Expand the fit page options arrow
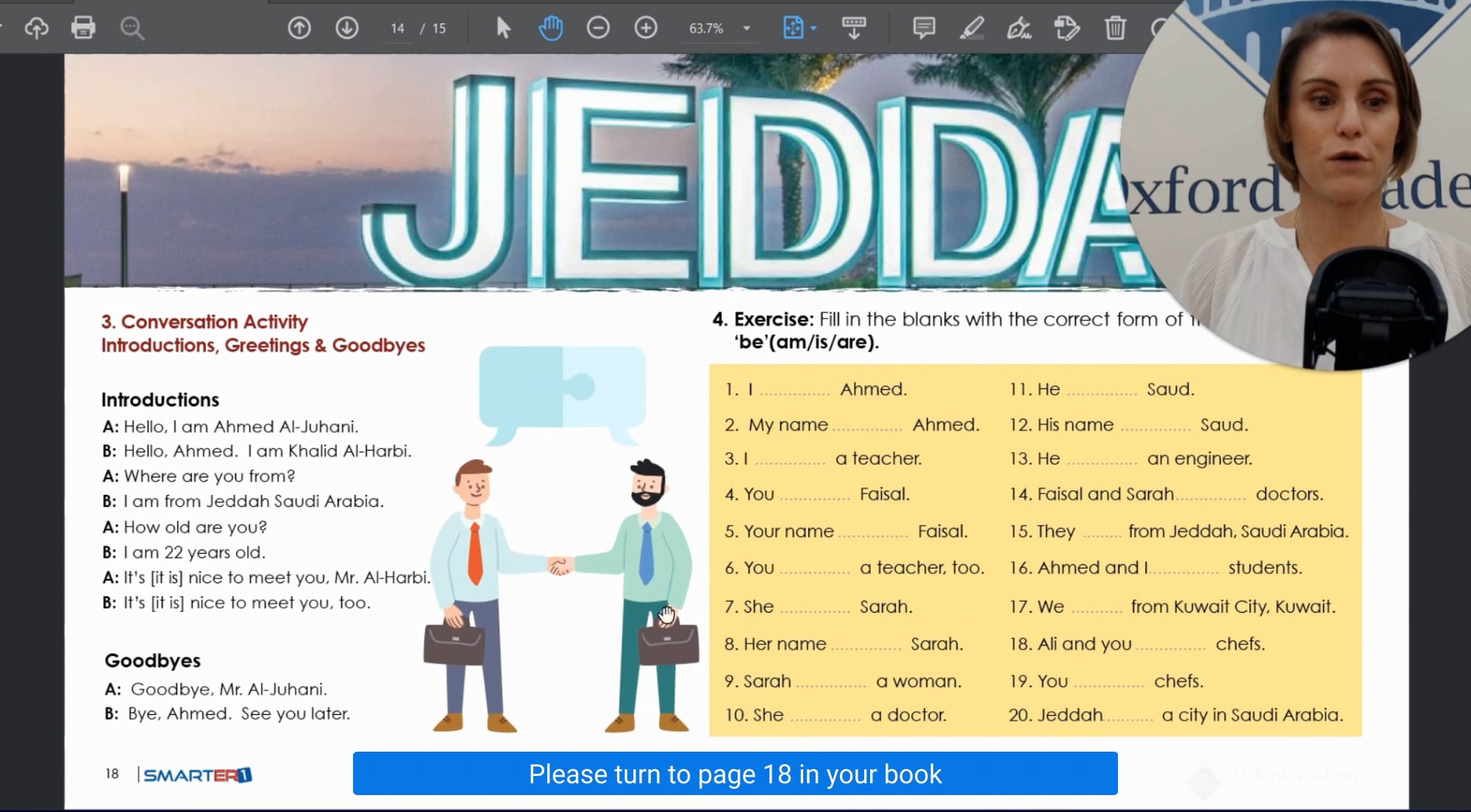The image size is (1471, 812). [813, 28]
